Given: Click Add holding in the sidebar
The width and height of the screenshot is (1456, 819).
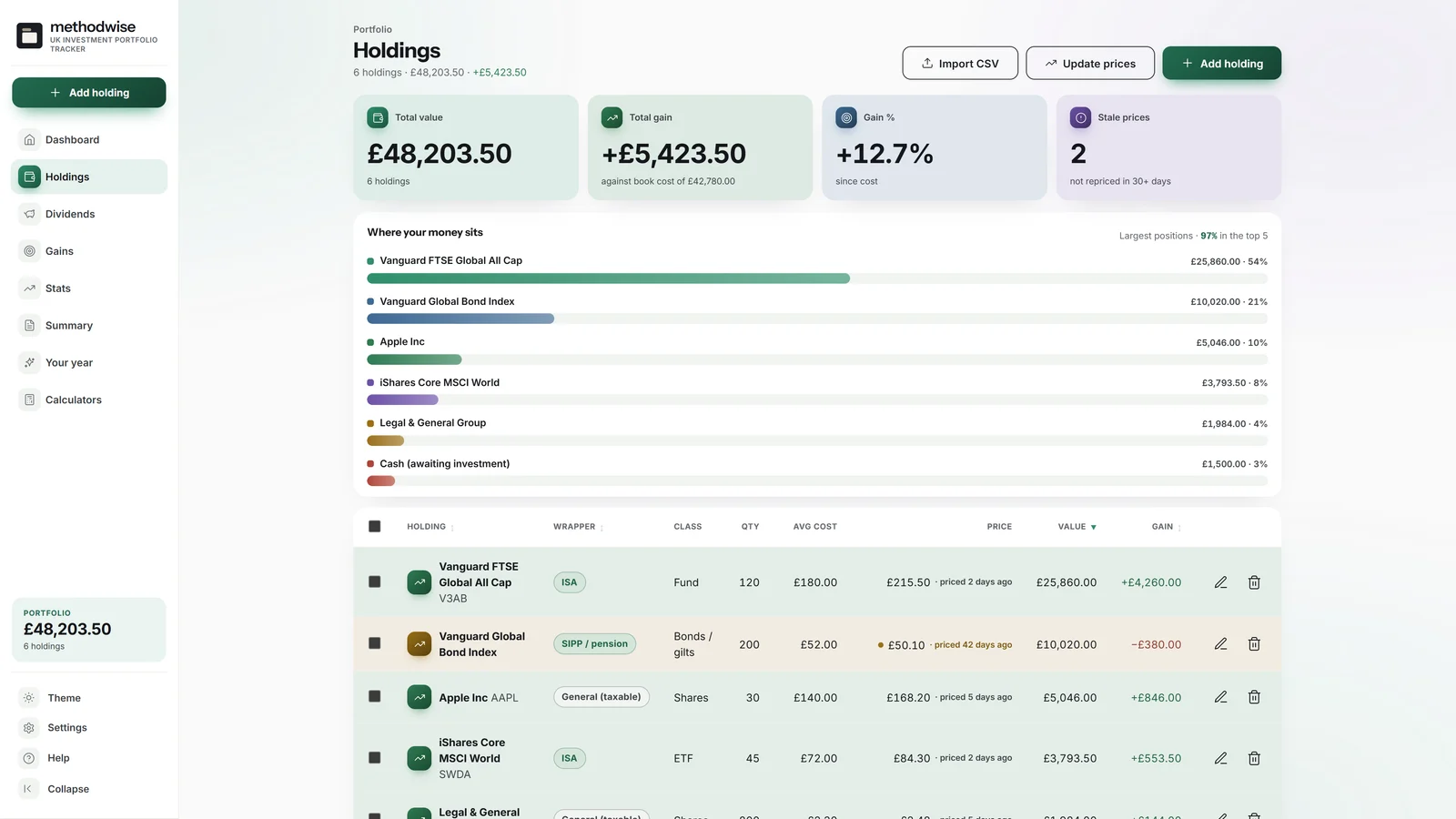Looking at the screenshot, I should pyautogui.click(x=89, y=93).
